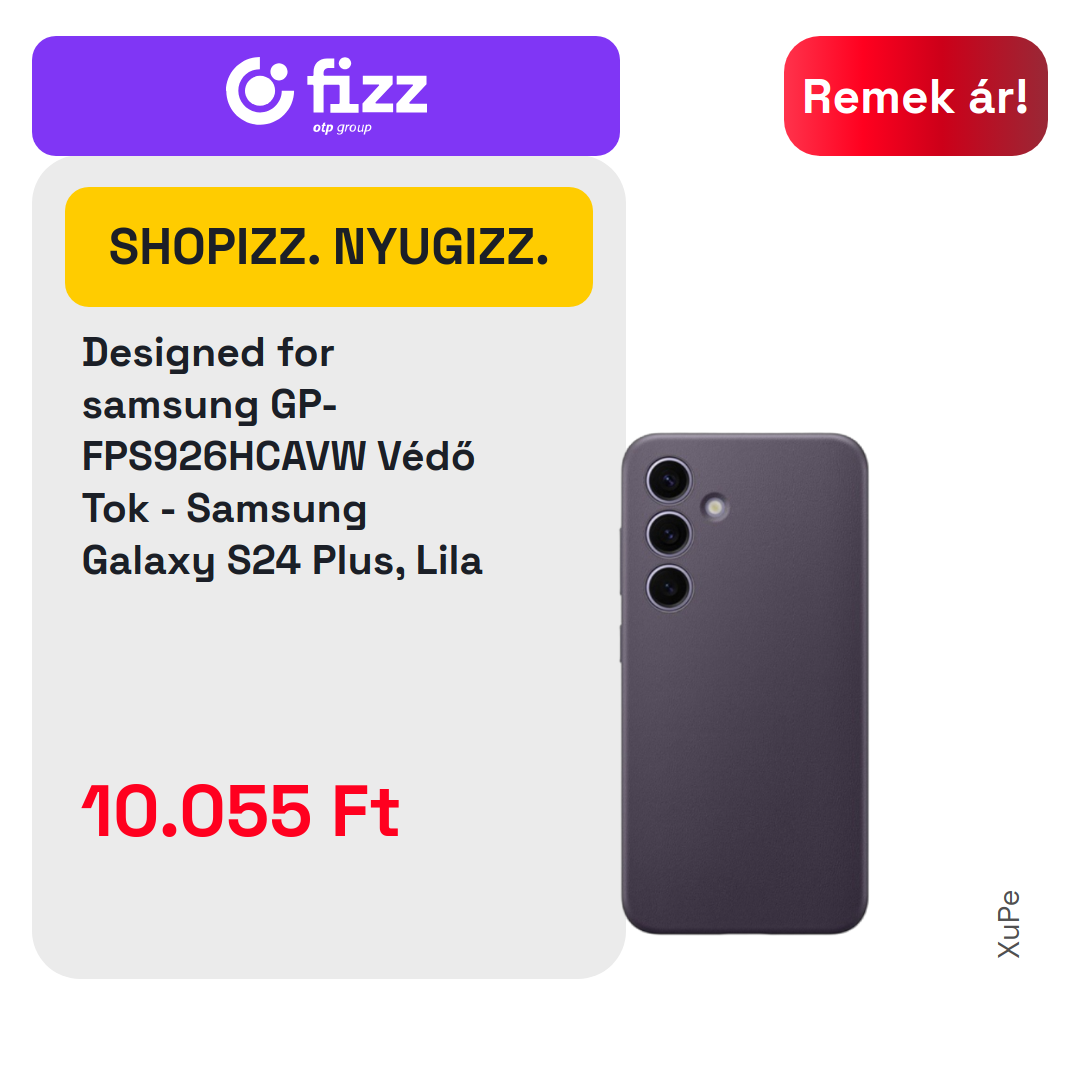Screen dimensions: 1080x1080
Task: Open the purple phone case product image
Action: [745, 683]
